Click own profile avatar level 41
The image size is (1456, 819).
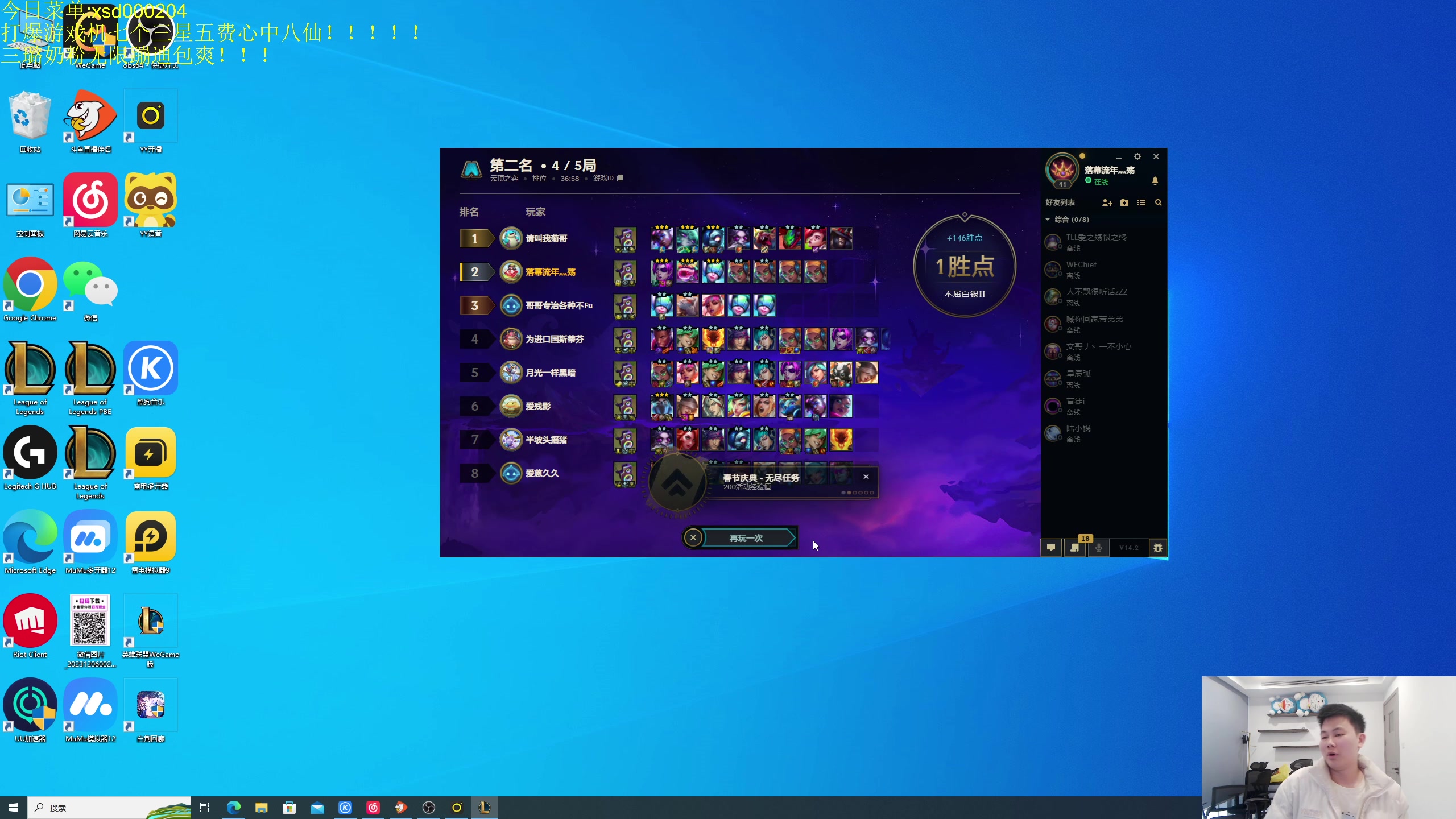click(1062, 169)
